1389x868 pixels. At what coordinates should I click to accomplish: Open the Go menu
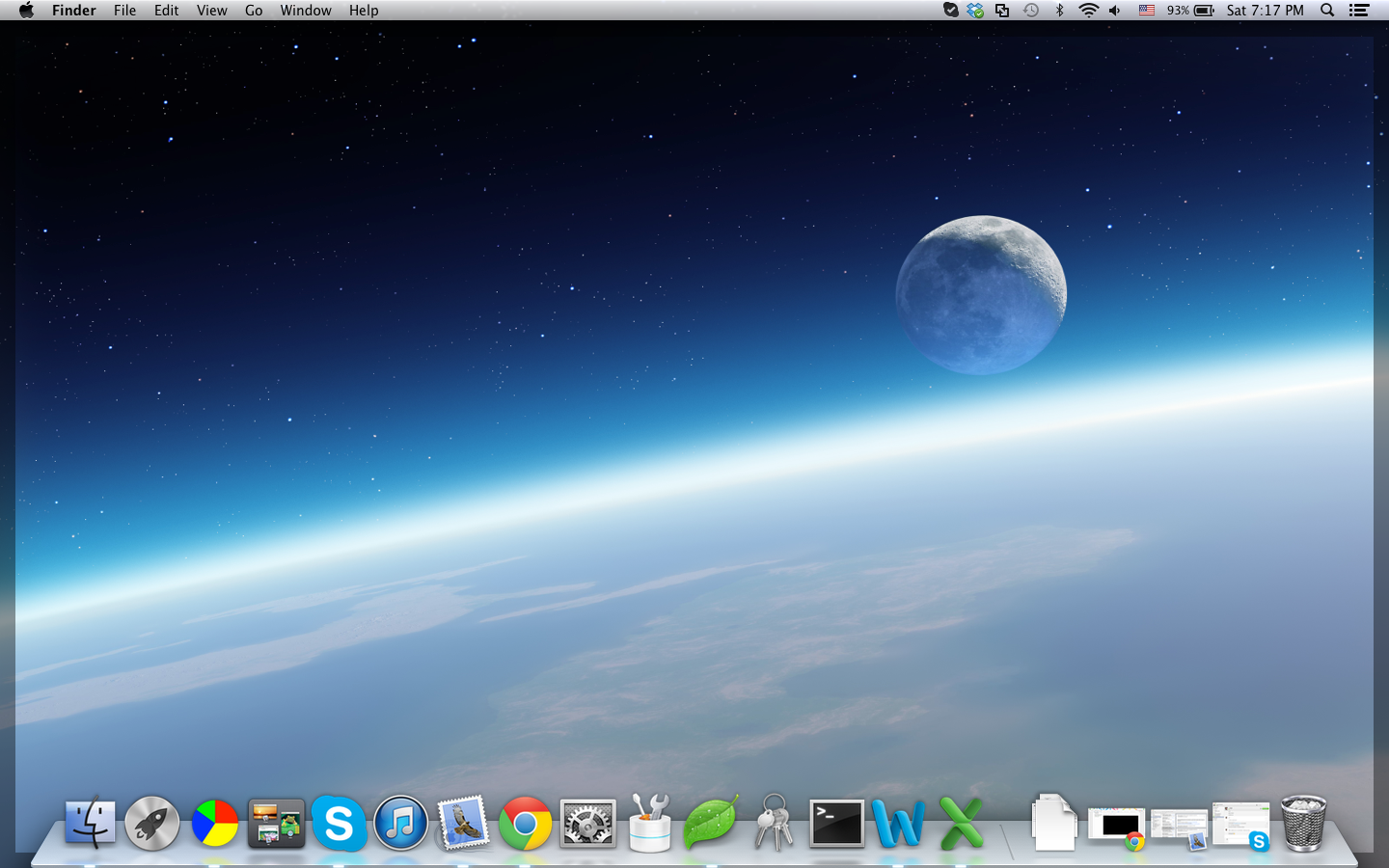[254, 11]
